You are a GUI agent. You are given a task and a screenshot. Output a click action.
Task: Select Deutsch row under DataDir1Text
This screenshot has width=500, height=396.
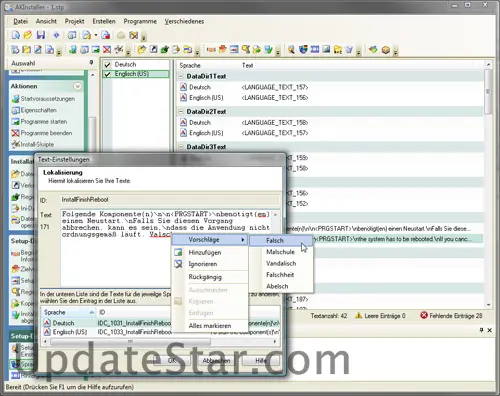coord(331,87)
